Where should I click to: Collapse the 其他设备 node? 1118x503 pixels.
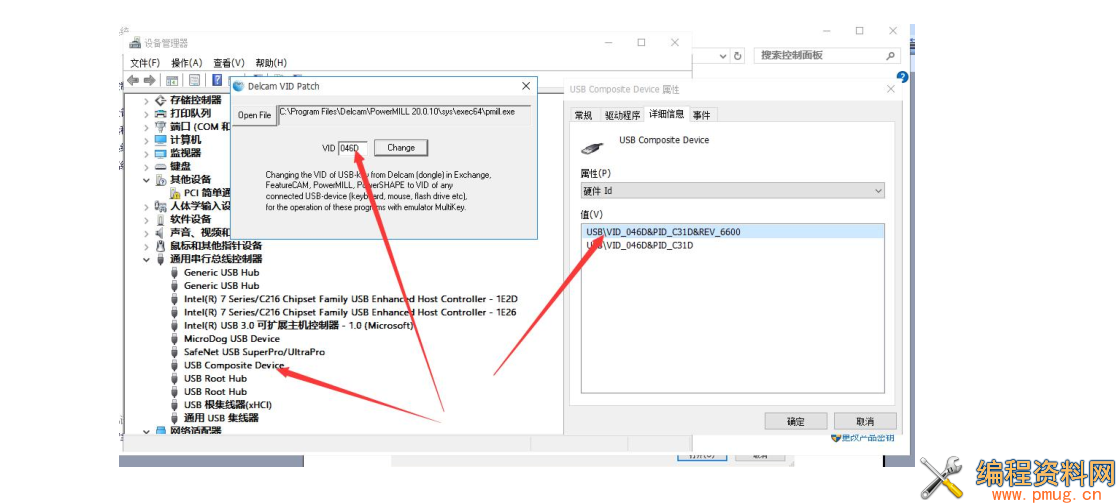pyautogui.click(x=146, y=180)
